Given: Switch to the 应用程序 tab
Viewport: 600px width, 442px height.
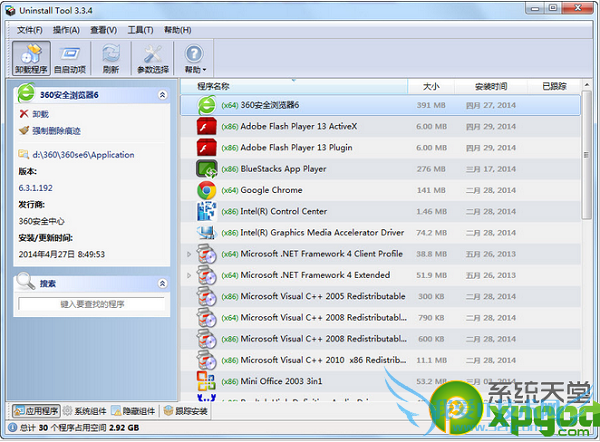Looking at the screenshot, I should coord(36,411).
